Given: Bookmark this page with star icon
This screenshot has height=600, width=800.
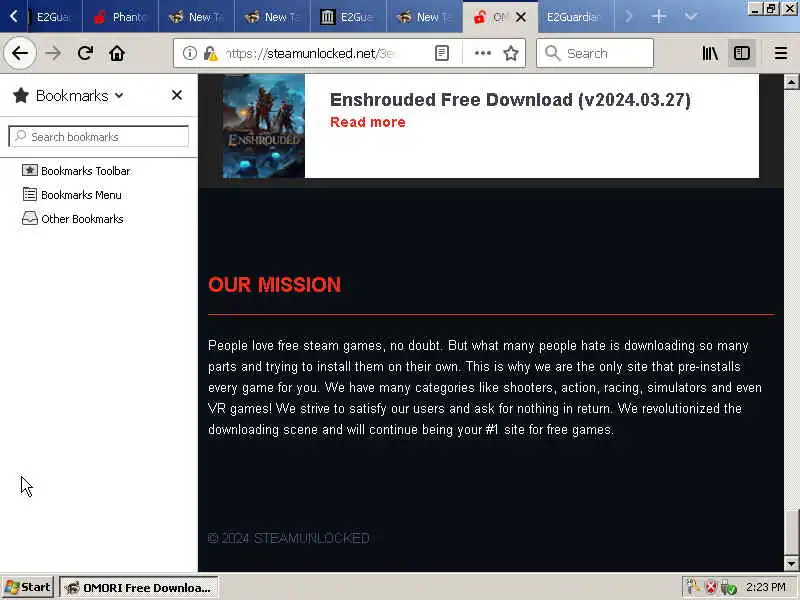Looking at the screenshot, I should [x=511, y=53].
